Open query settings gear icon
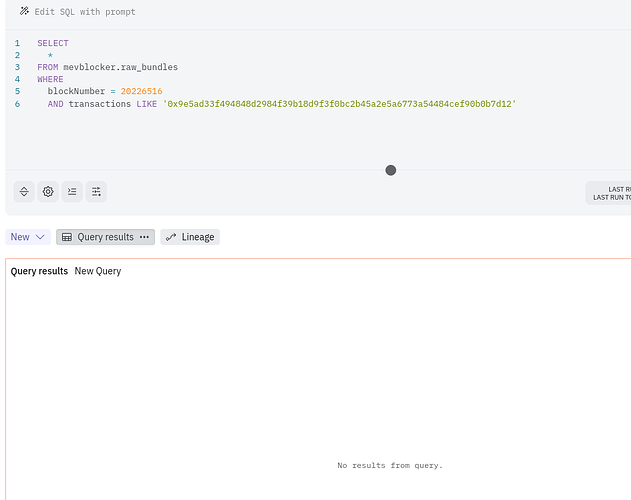Image resolution: width=631 pixels, height=500 pixels. pyautogui.click(x=48, y=191)
